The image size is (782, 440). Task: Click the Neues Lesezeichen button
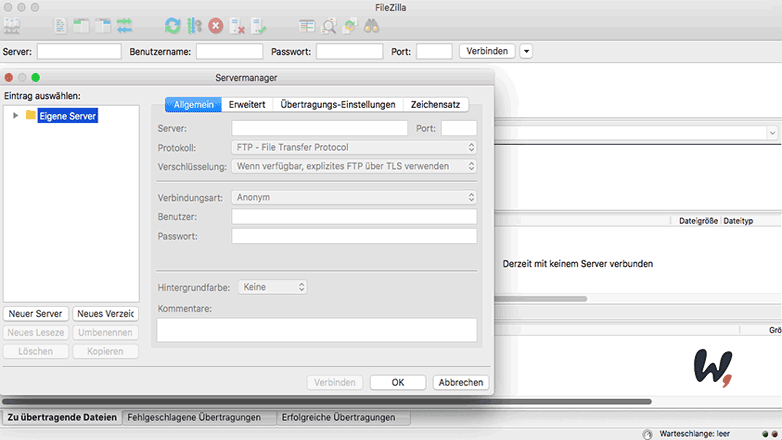pos(35,332)
